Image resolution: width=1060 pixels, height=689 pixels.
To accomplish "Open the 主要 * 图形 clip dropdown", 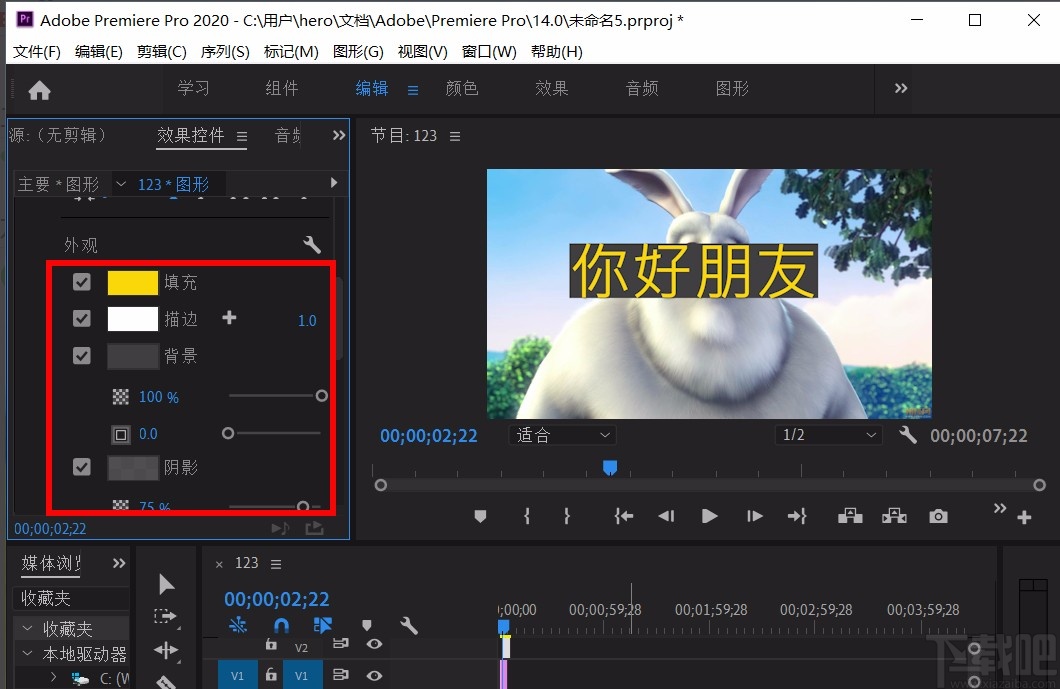I will click(x=121, y=183).
